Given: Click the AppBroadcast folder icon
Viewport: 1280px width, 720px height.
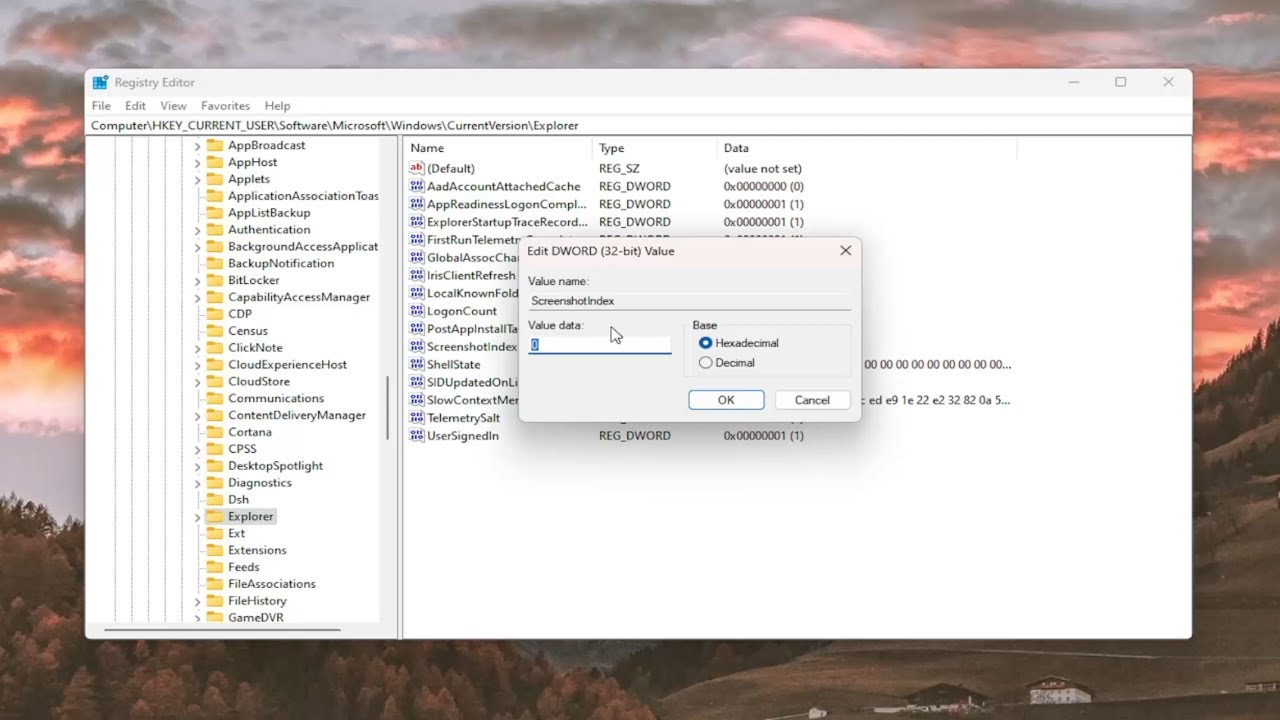Looking at the screenshot, I should pos(214,145).
